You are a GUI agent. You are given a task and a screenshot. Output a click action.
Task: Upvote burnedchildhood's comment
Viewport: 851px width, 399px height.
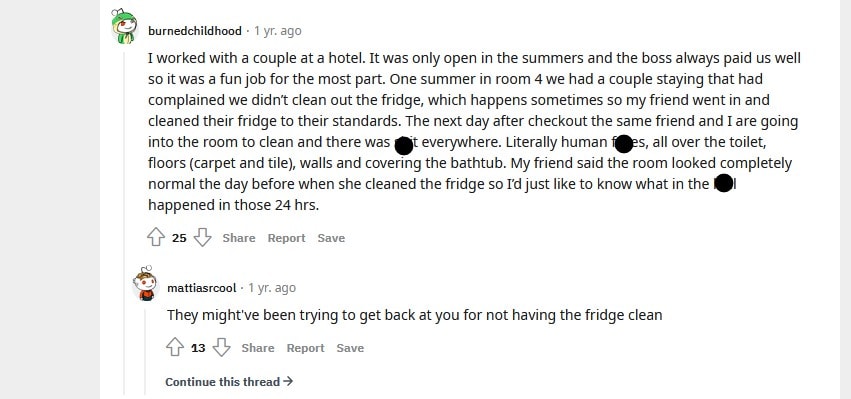[x=156, y=237]
